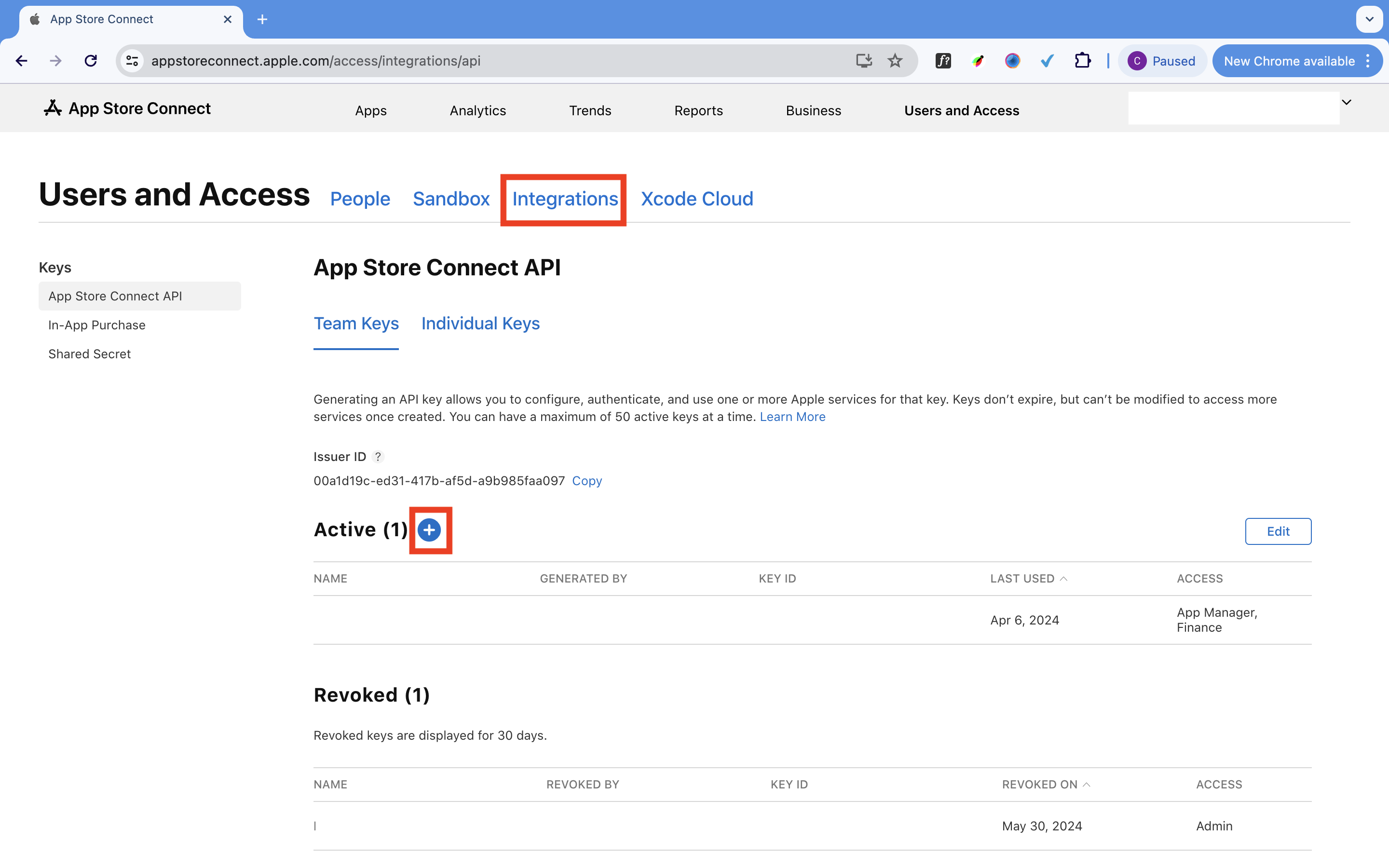Select In-App Purchase in sidebar

point(96,325)
